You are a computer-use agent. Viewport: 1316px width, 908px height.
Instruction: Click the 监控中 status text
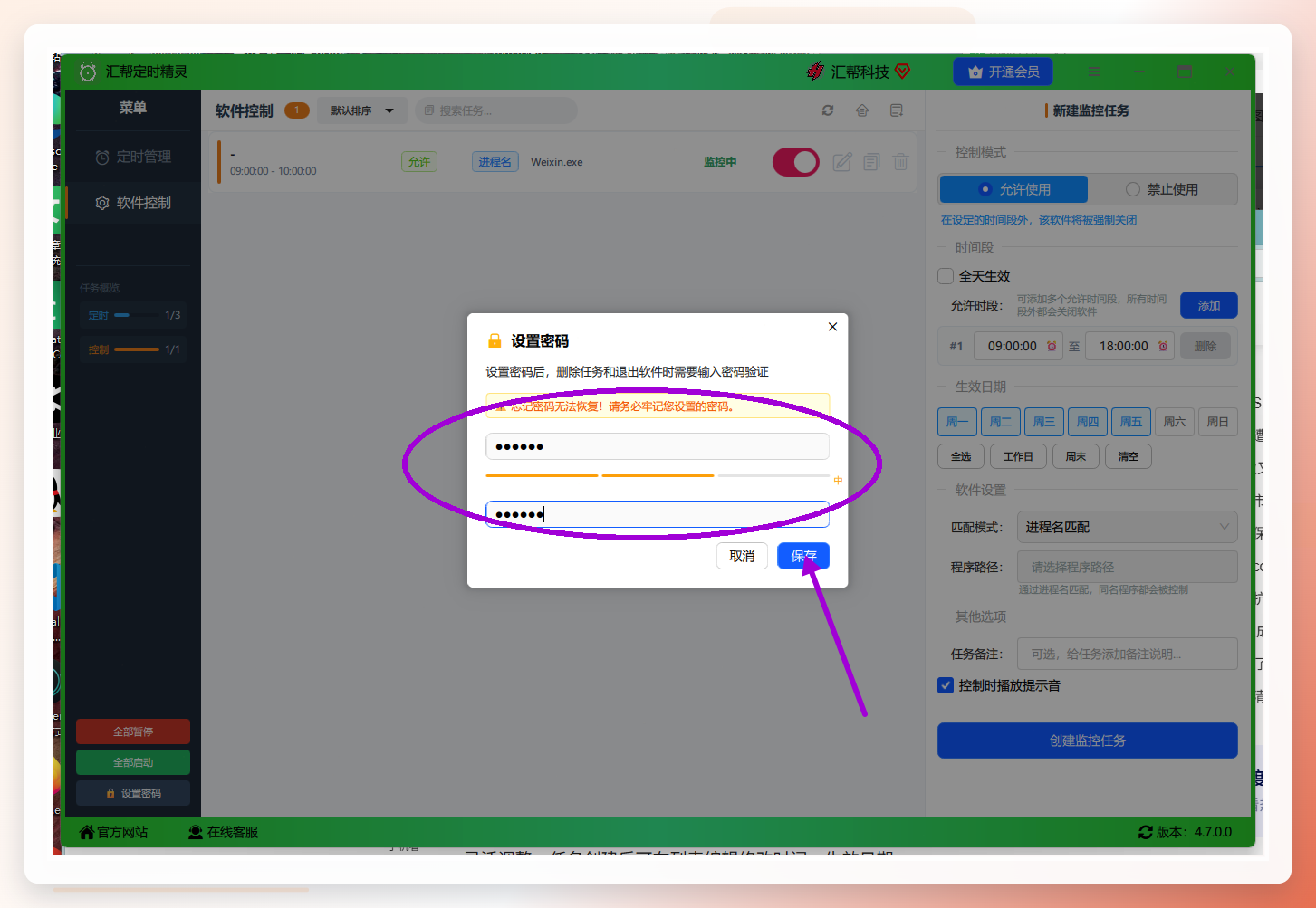(720, 162)
